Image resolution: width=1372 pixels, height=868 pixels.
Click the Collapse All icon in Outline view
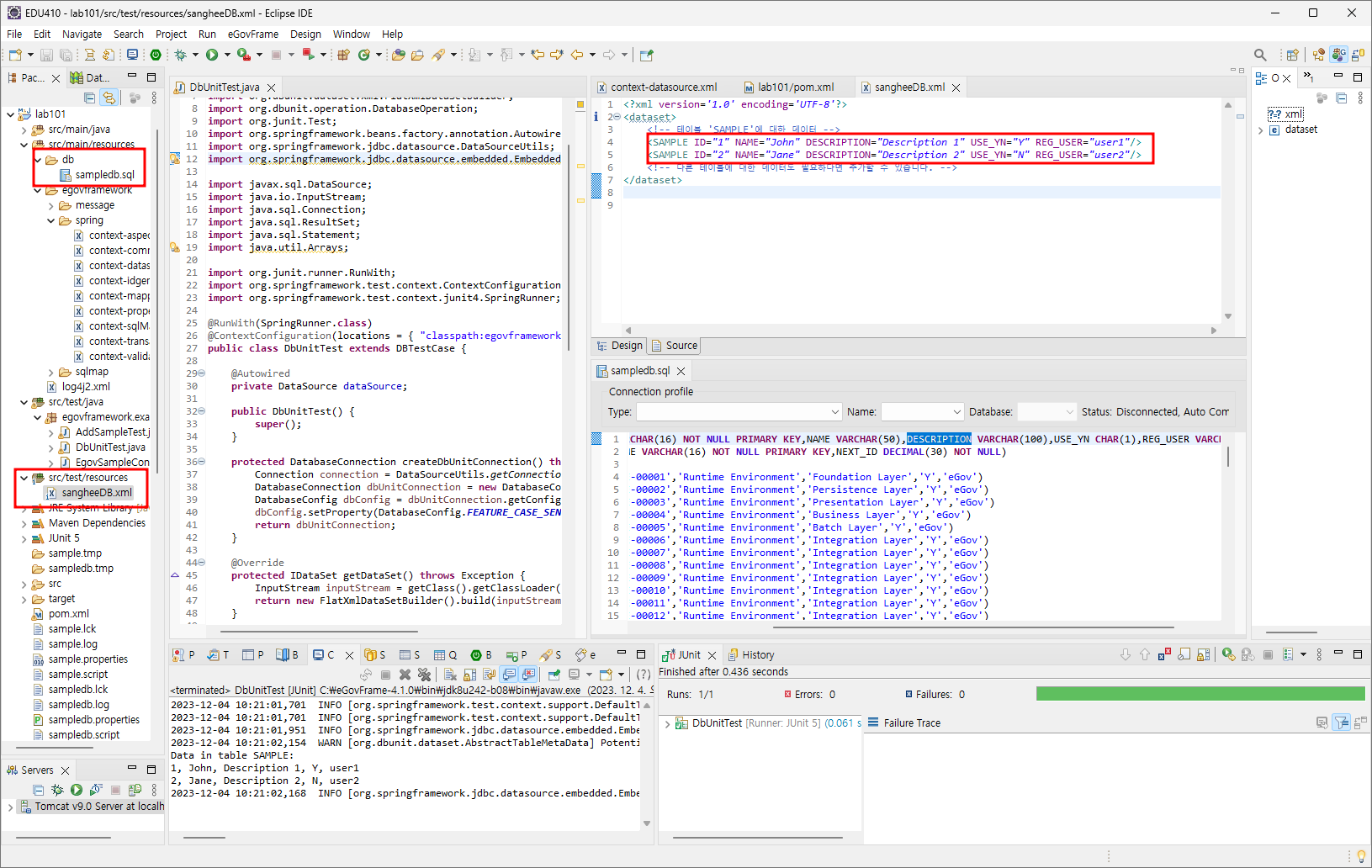(x=1341, y=98)
